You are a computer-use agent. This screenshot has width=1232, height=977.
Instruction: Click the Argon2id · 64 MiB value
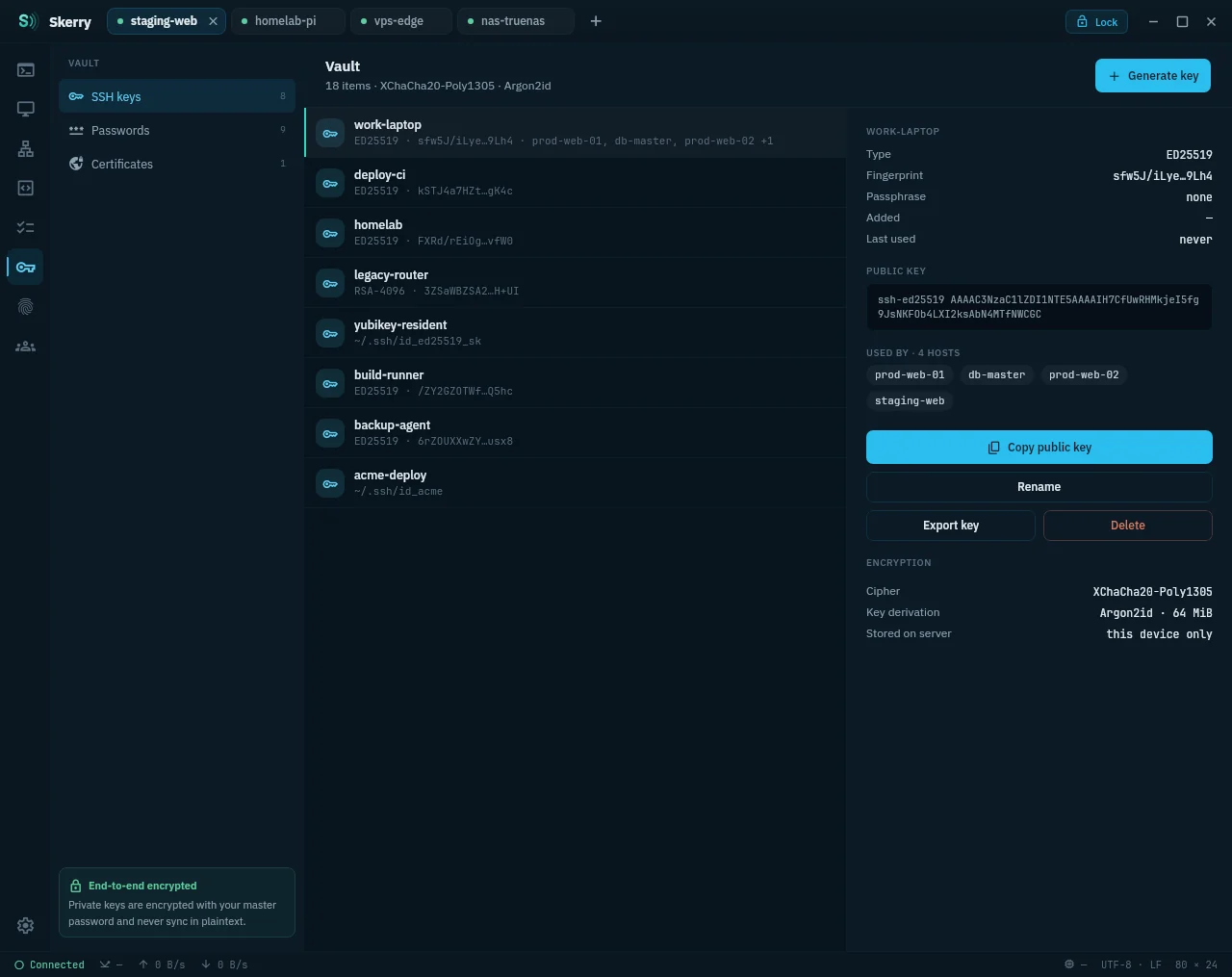(1156, 613)
